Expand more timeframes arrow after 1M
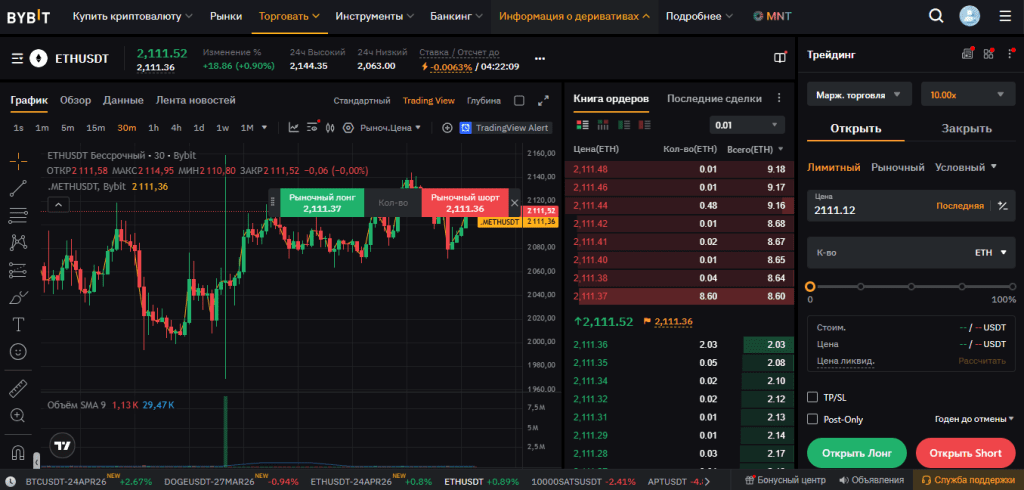1024x490 pixels. (x=264, y=128)
